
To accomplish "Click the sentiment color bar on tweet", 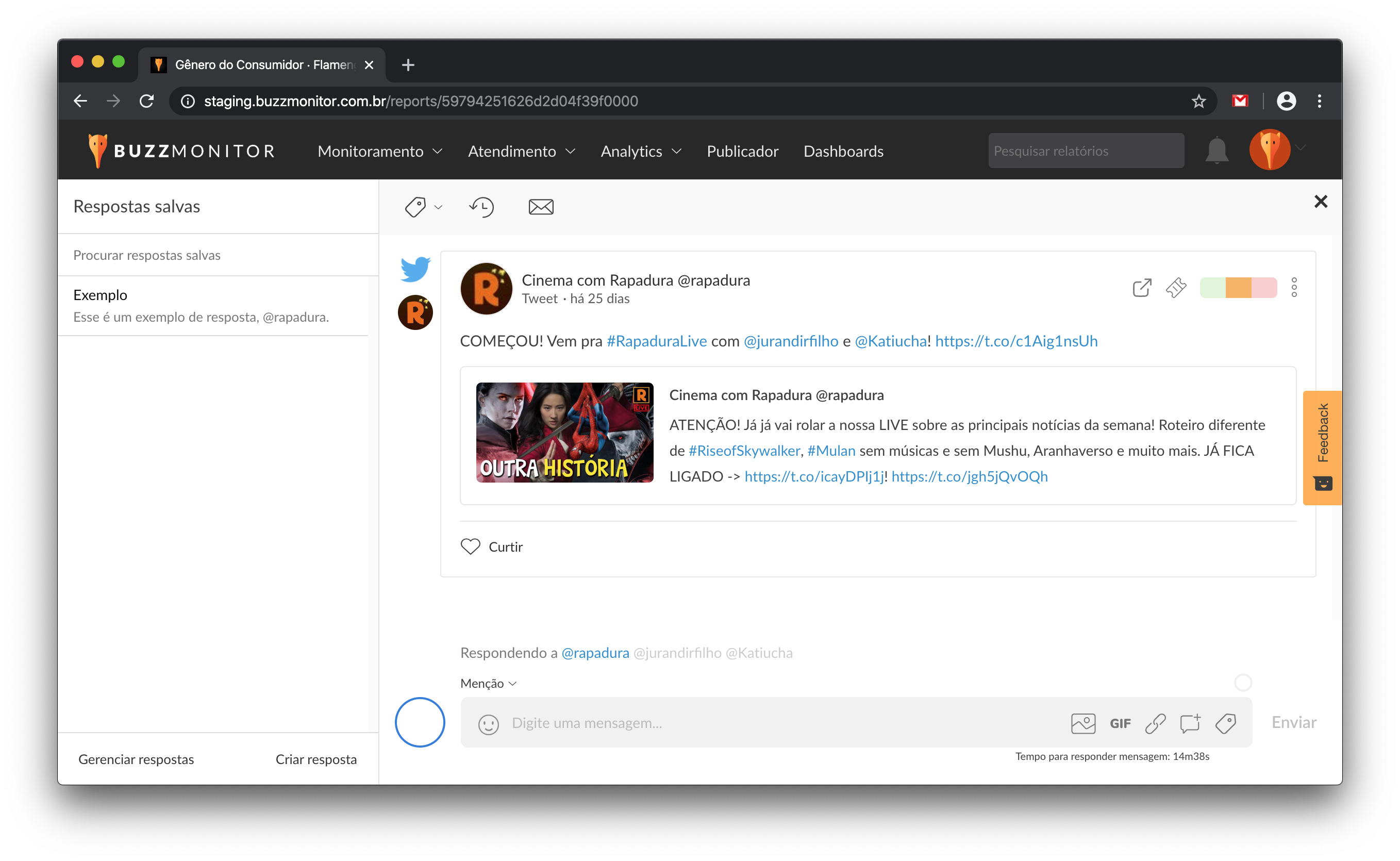I will click(x=1238, y=288).
